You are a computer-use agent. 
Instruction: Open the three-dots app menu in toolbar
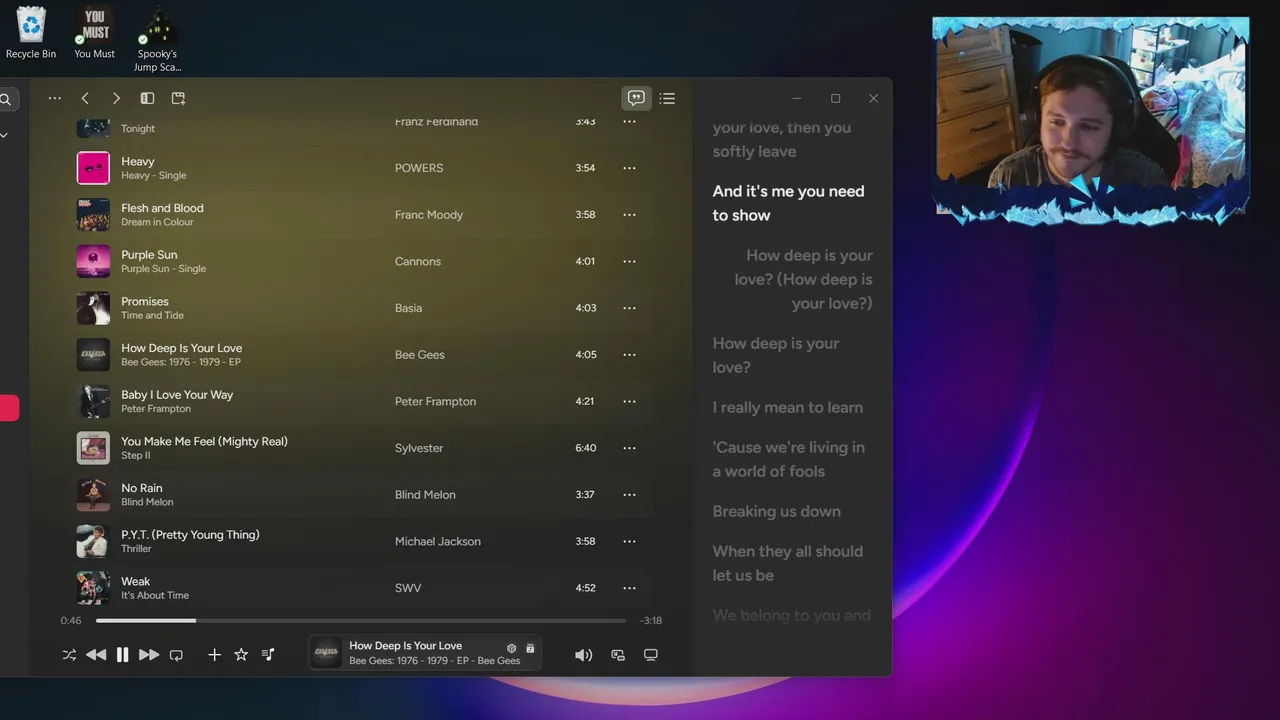(x=54, y=98)
